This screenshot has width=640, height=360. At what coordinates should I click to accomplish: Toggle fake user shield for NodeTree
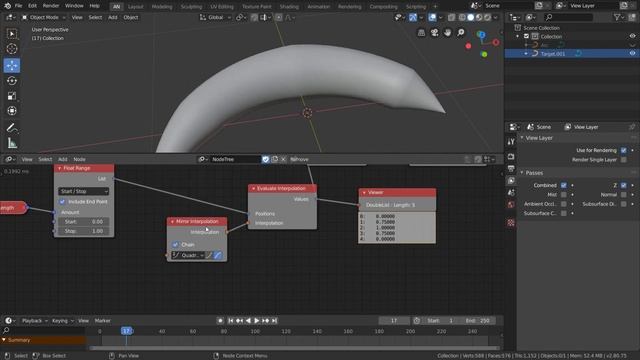coord(266,159)
